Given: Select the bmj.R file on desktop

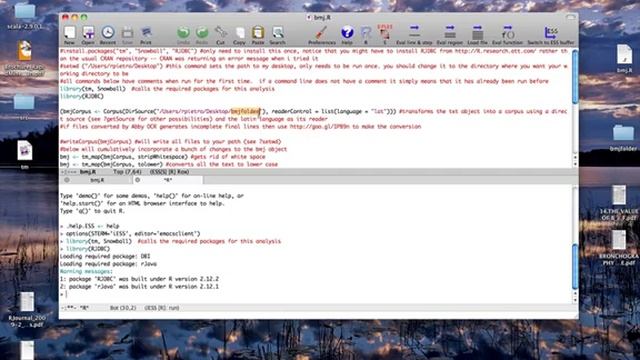Looking at the screenshot, I should tap(624, 58).
